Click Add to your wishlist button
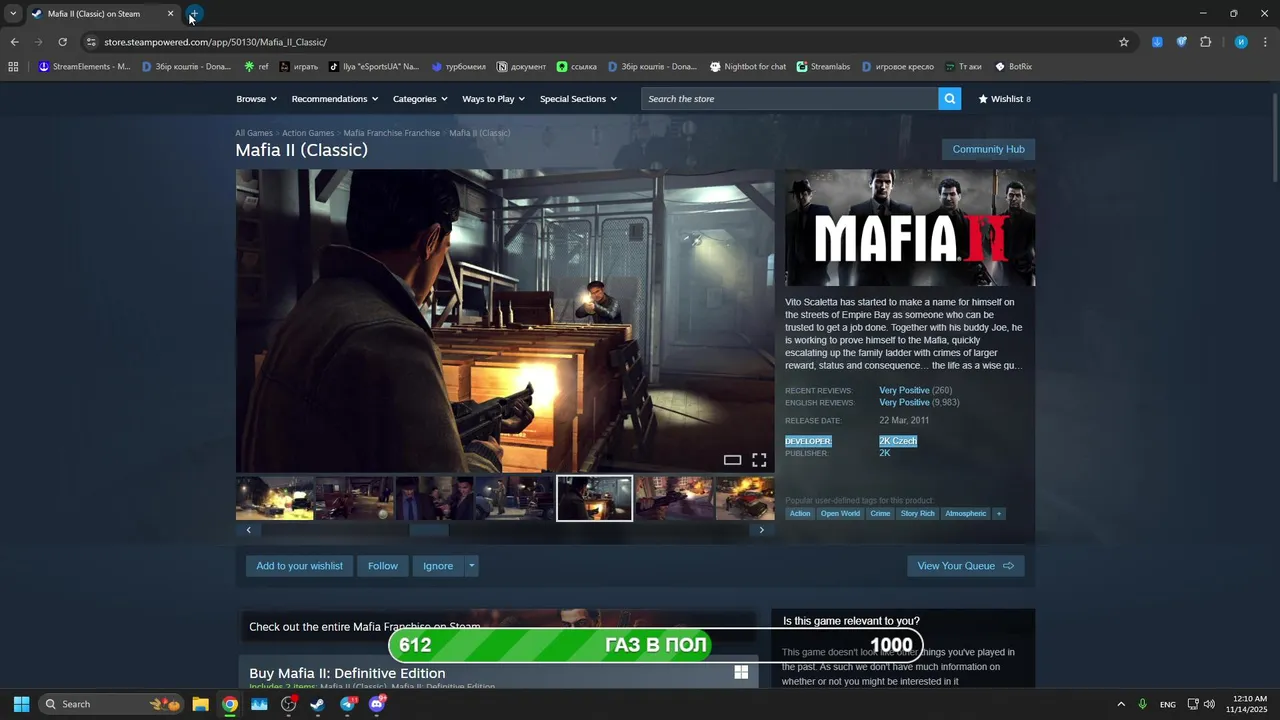Screen dimensions: 1280x720 click(299, 566)
